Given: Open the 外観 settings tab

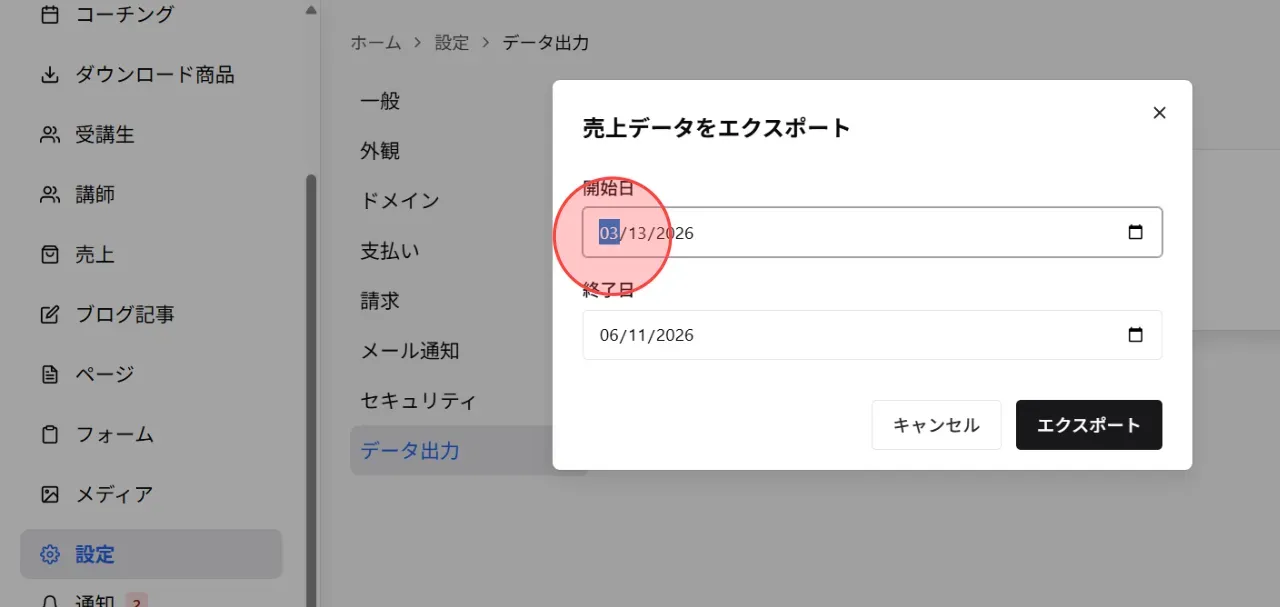Looking at the screenshot, I should pos(380,151).
